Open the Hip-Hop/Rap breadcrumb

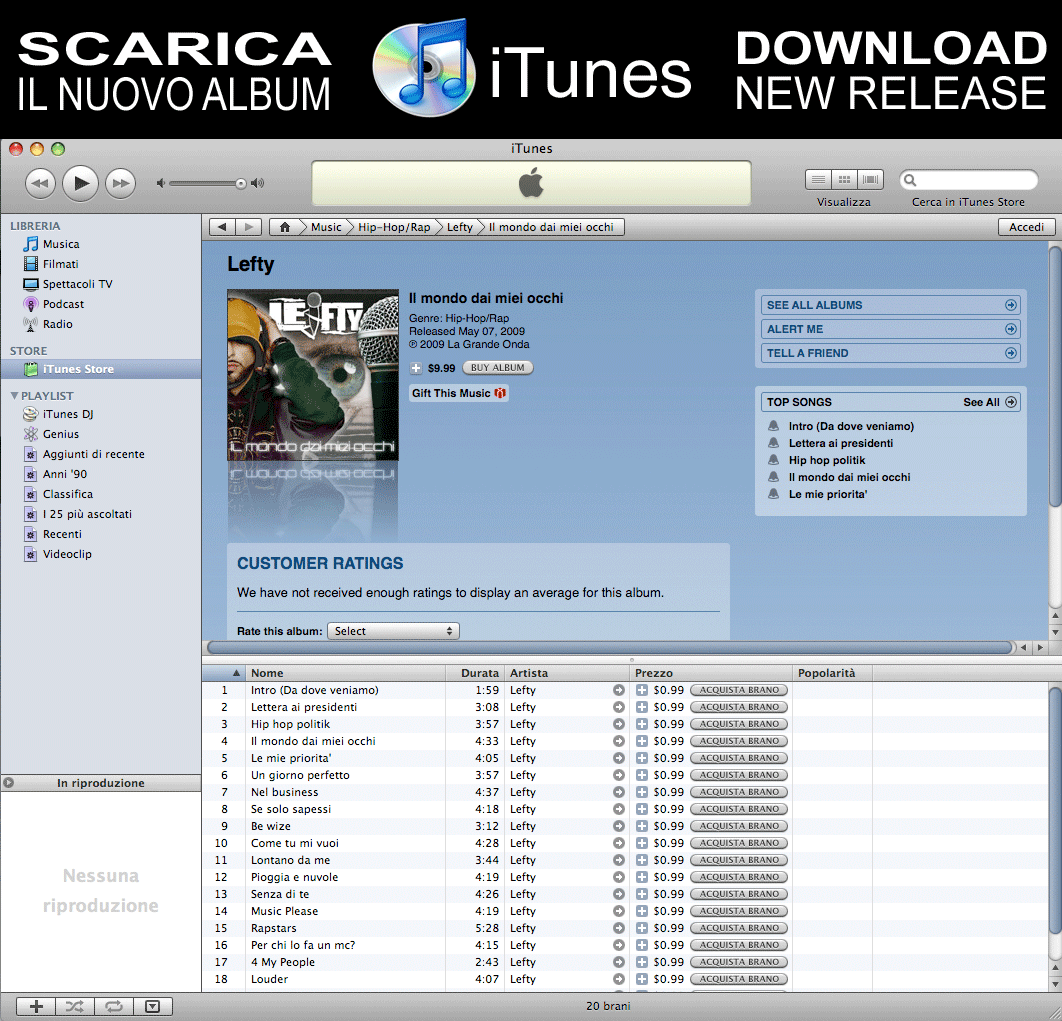click(394, 227)
